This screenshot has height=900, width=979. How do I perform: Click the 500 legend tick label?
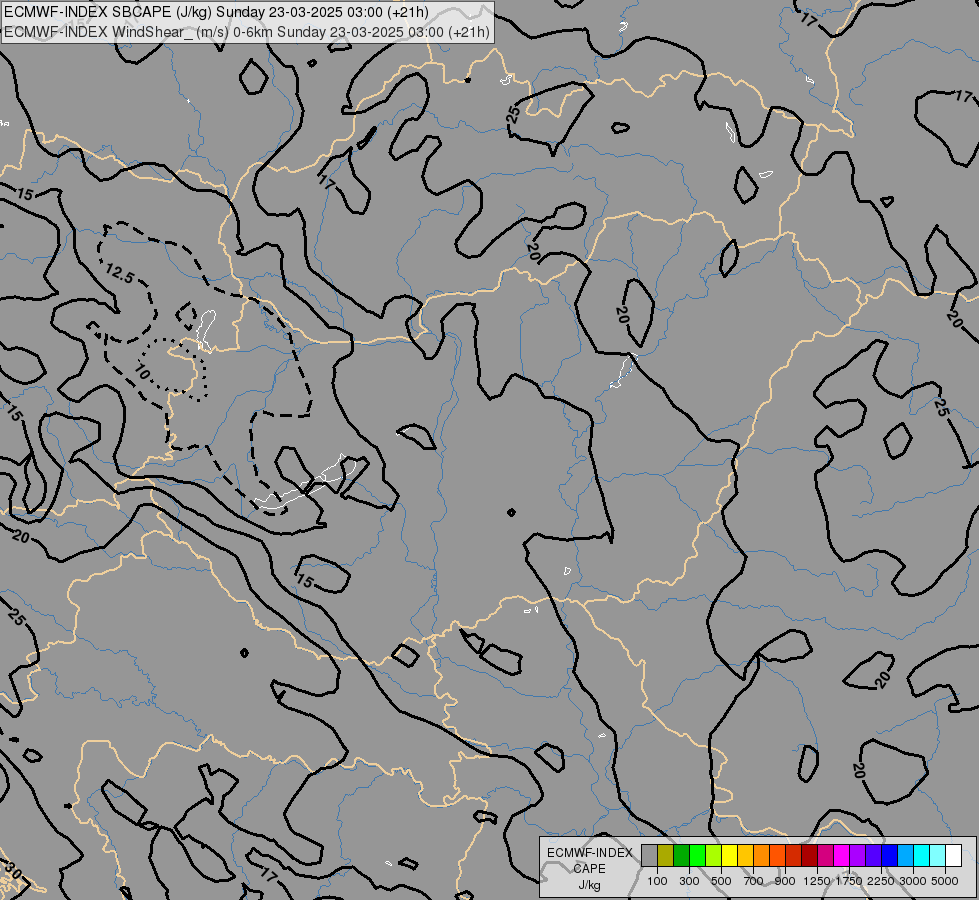coord(721,881)
